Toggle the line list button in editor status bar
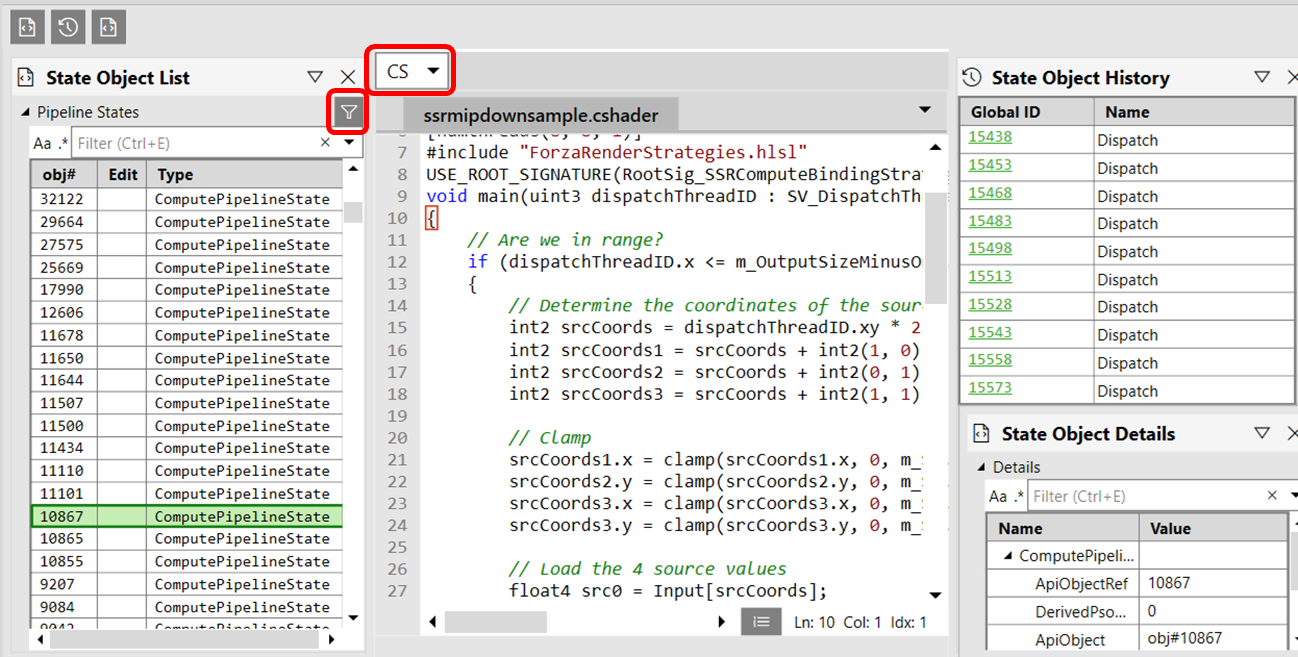Screen dimensions: 1298x657 pos(761,622)
